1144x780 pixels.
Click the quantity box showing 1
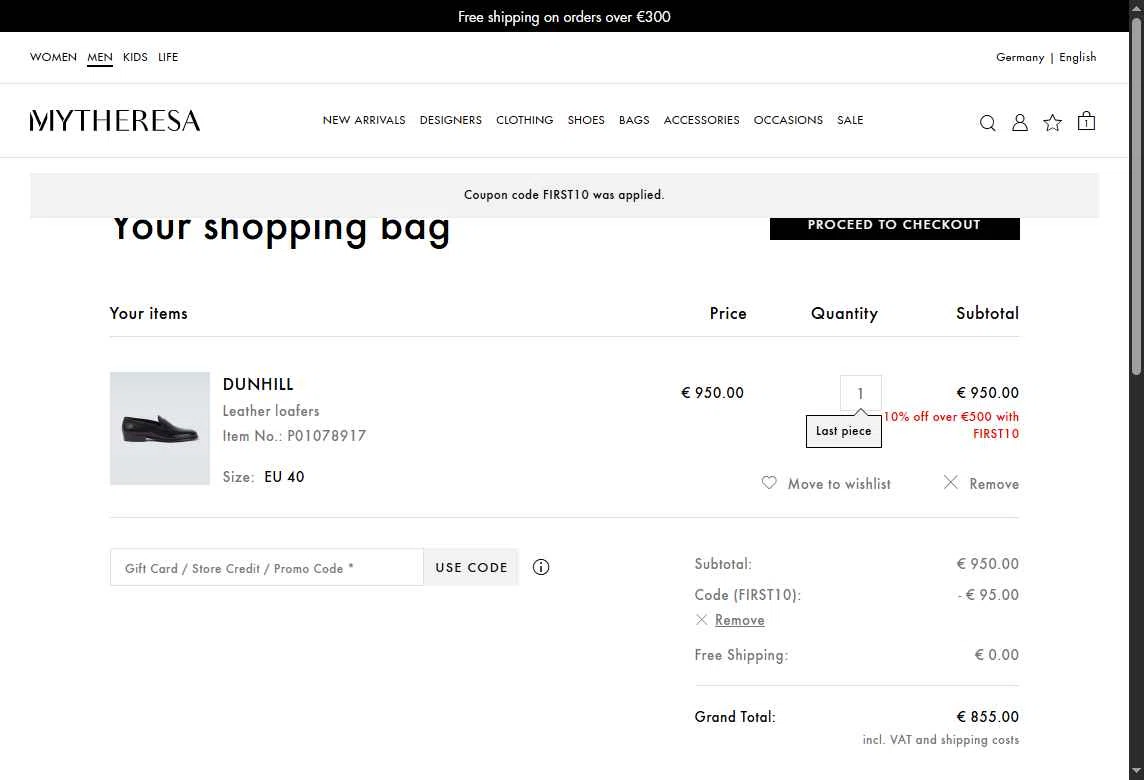(x=860, y=393)
